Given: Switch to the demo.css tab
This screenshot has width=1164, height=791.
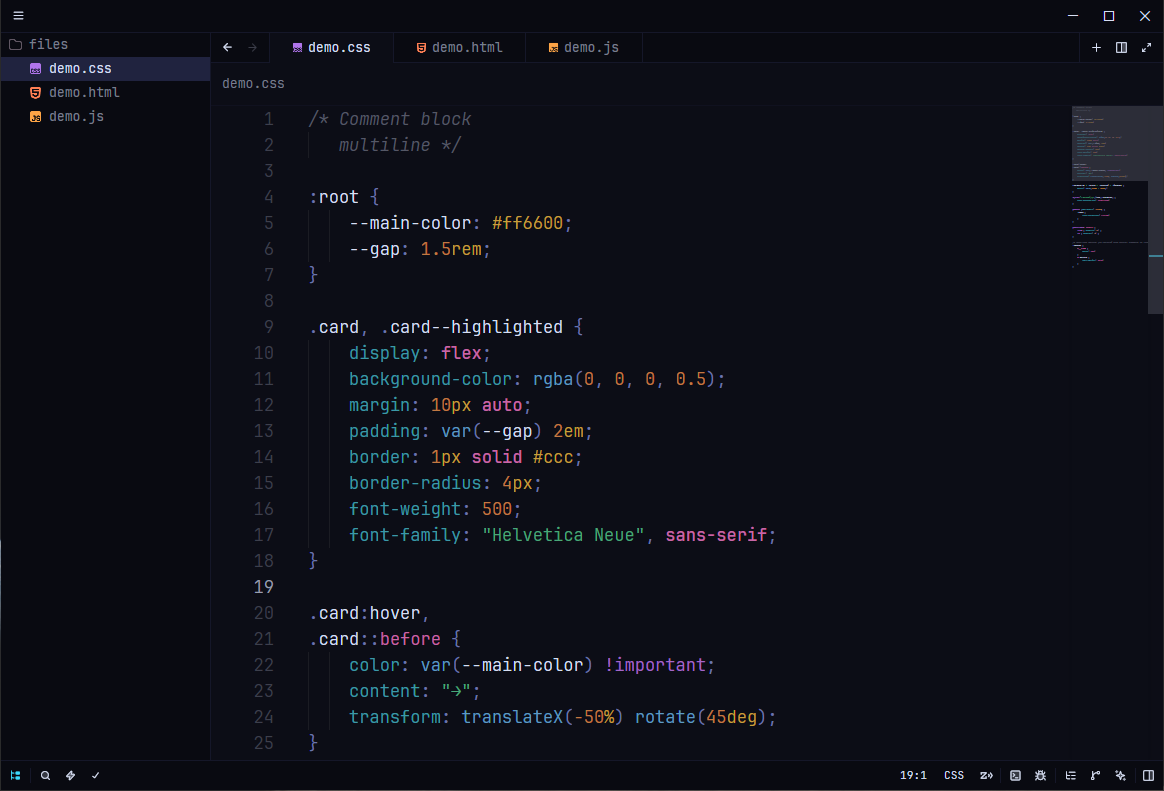Looking at the screenshot, I should (x=331, y=47).
